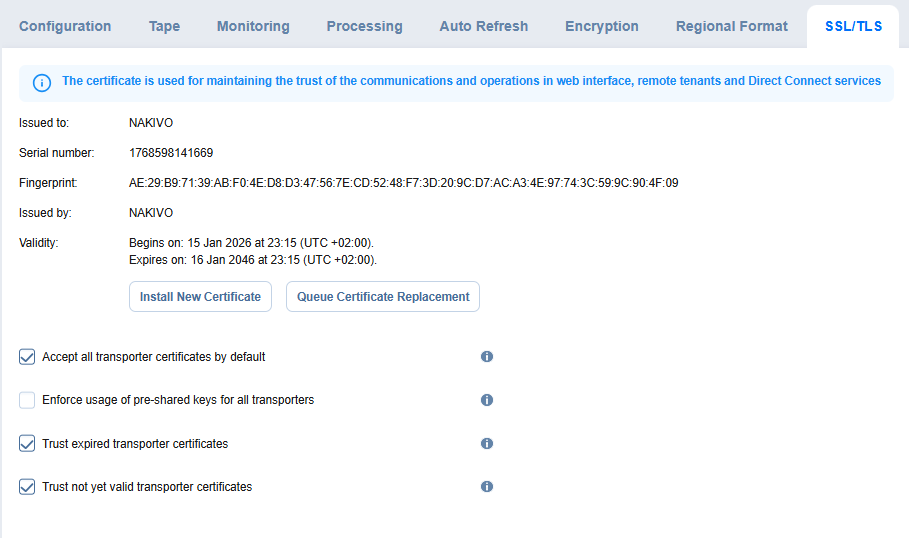Open the Regional Format tab
Viewport: 909px width, 538px height.
pyautogui.click(x=732, y=26)
